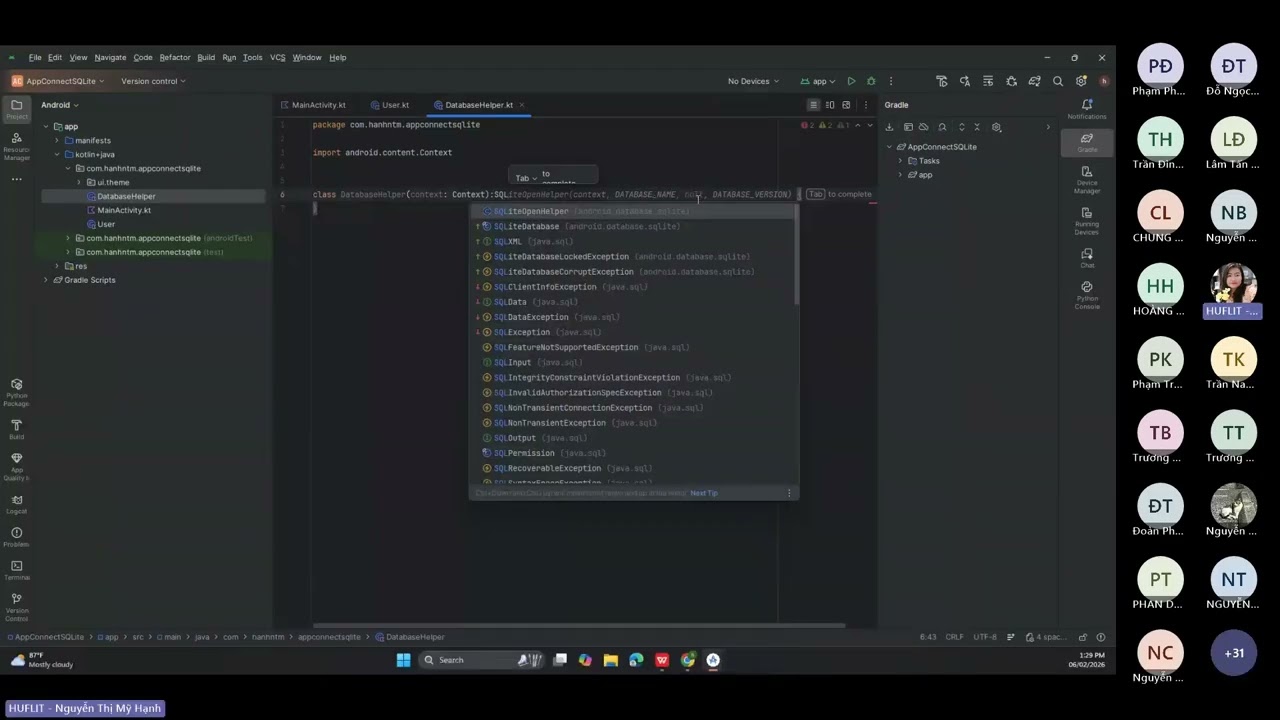Open App Quality Insights panel
This screenshot has height=720, width=1280.
click(x=16, y=465)
